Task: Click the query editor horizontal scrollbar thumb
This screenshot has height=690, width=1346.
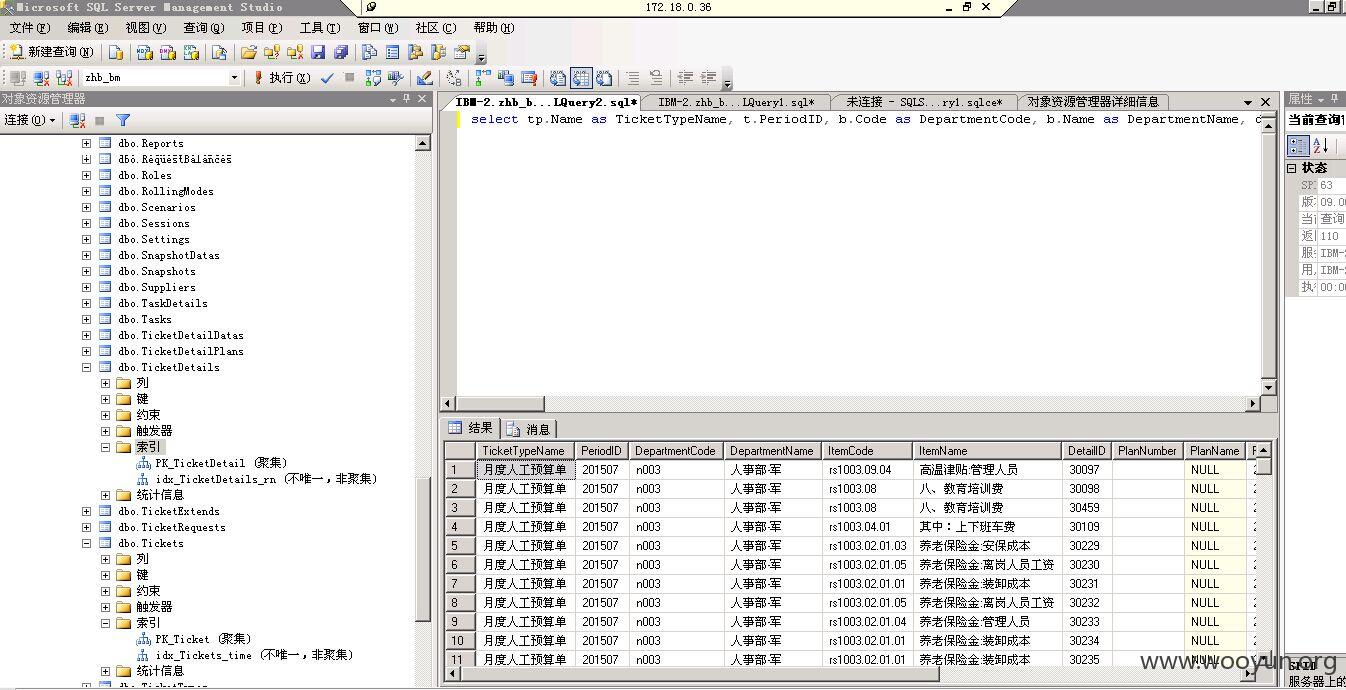Action: click(x=500, y=403)
